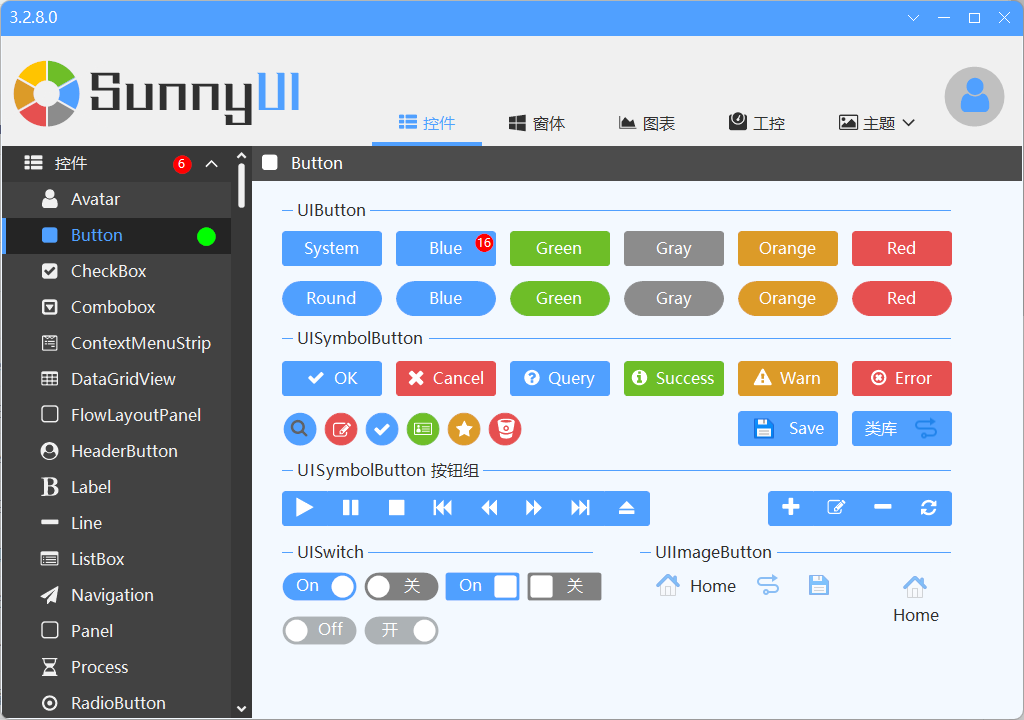Select Avatar in the sidebar

coord(117,199)
